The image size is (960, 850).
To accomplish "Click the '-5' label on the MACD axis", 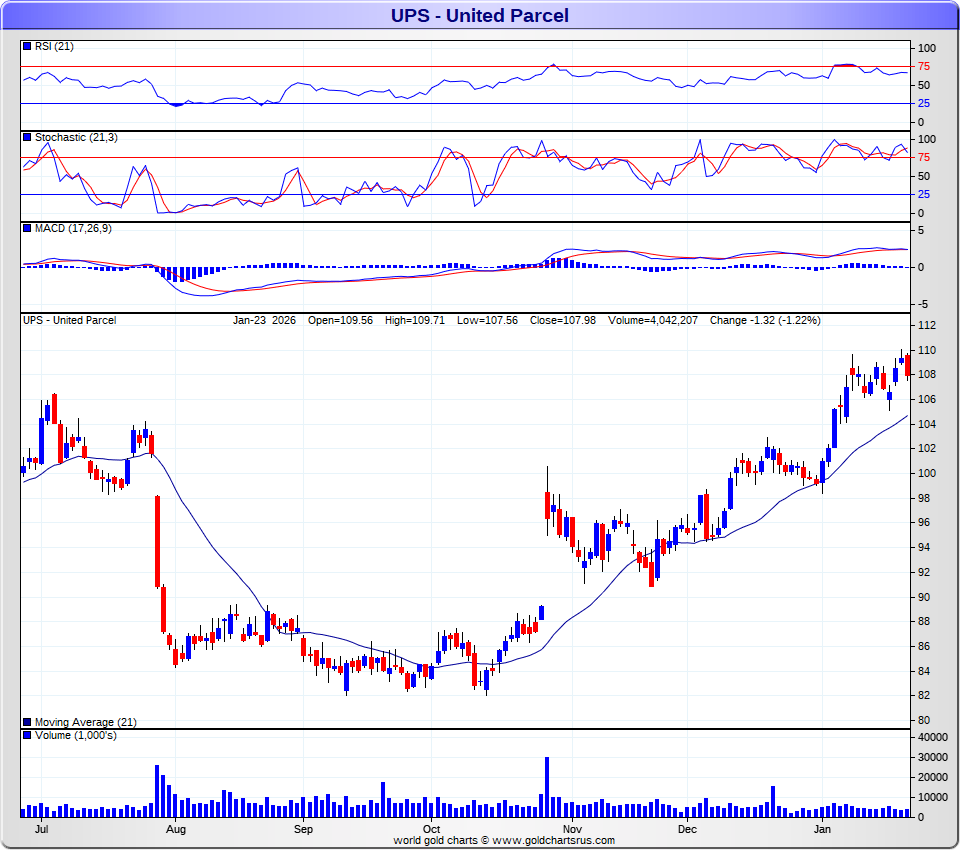I will [x=923, y=304].
